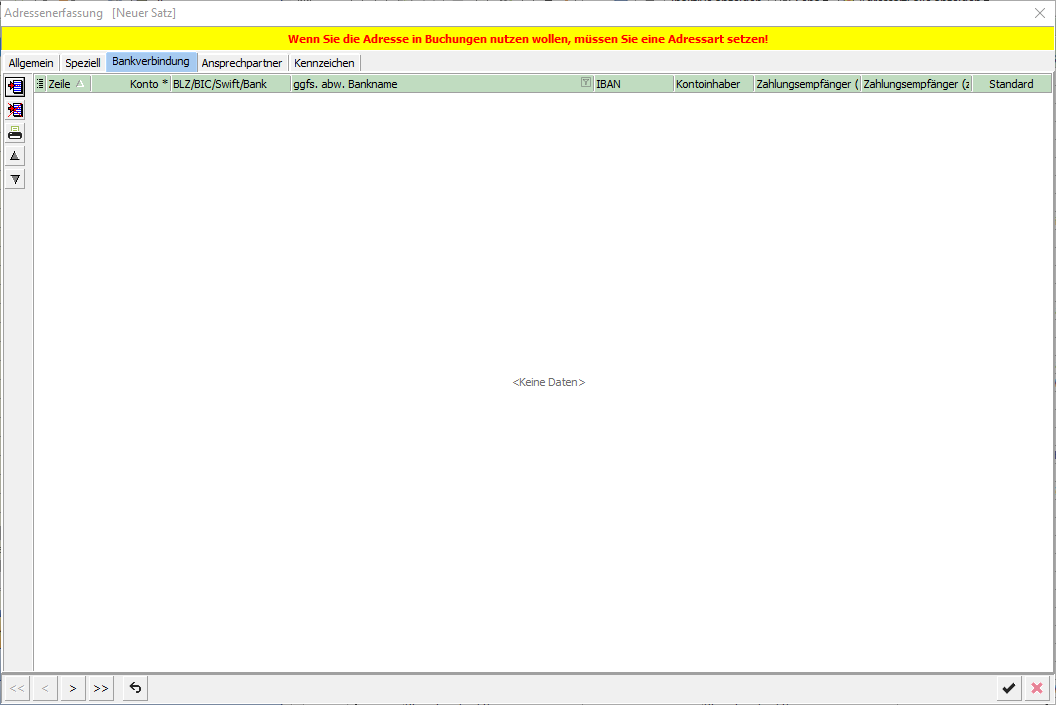Confirm with the checkmark button

(x=1009, y=688)
